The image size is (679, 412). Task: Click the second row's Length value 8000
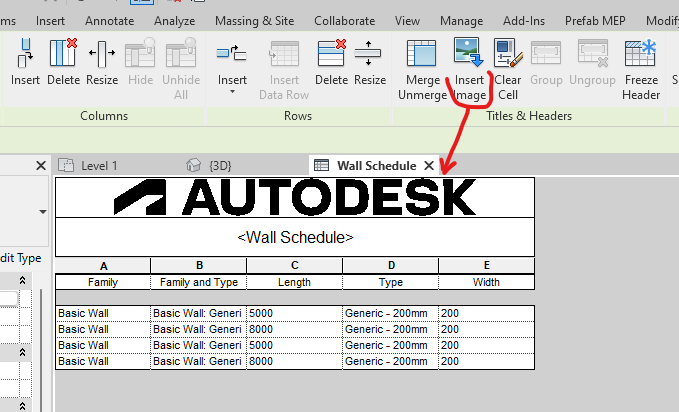(x=294, y=329)
